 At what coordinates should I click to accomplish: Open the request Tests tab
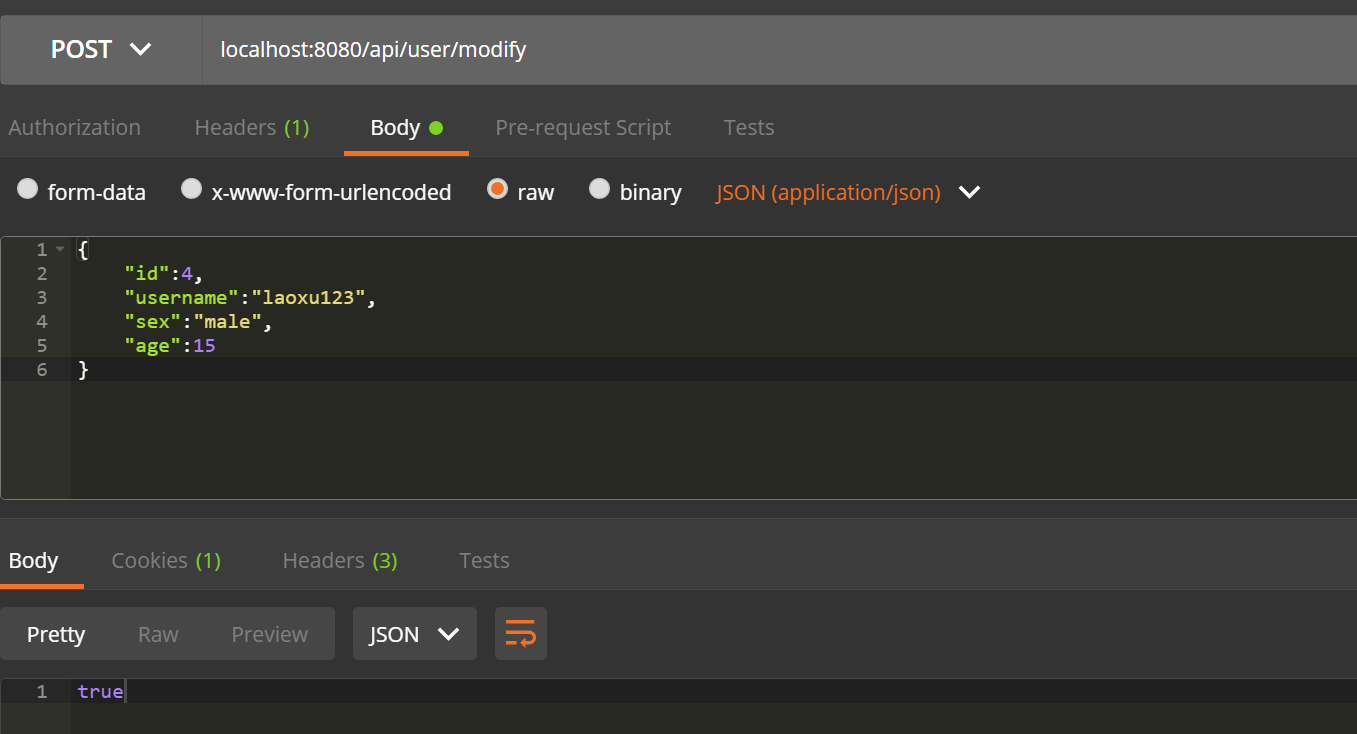749,128
